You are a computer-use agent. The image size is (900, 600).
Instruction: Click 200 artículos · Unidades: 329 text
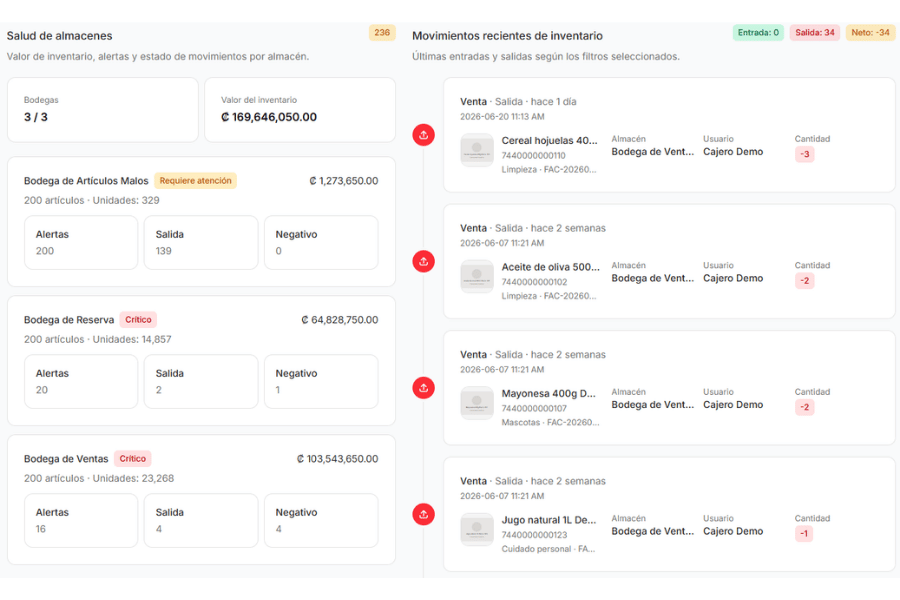pyautogui.click(x=92, y=200)
